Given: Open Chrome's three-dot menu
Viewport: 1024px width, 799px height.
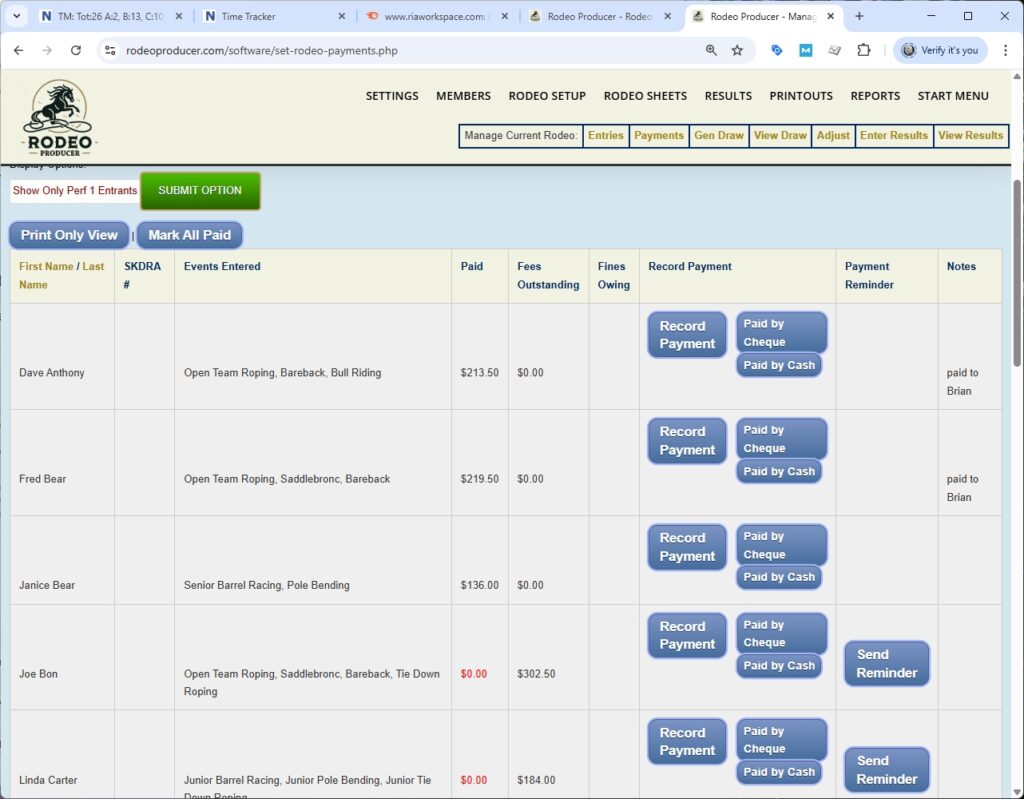Looking at the screenshot, I should click(x=1005, y=50).
